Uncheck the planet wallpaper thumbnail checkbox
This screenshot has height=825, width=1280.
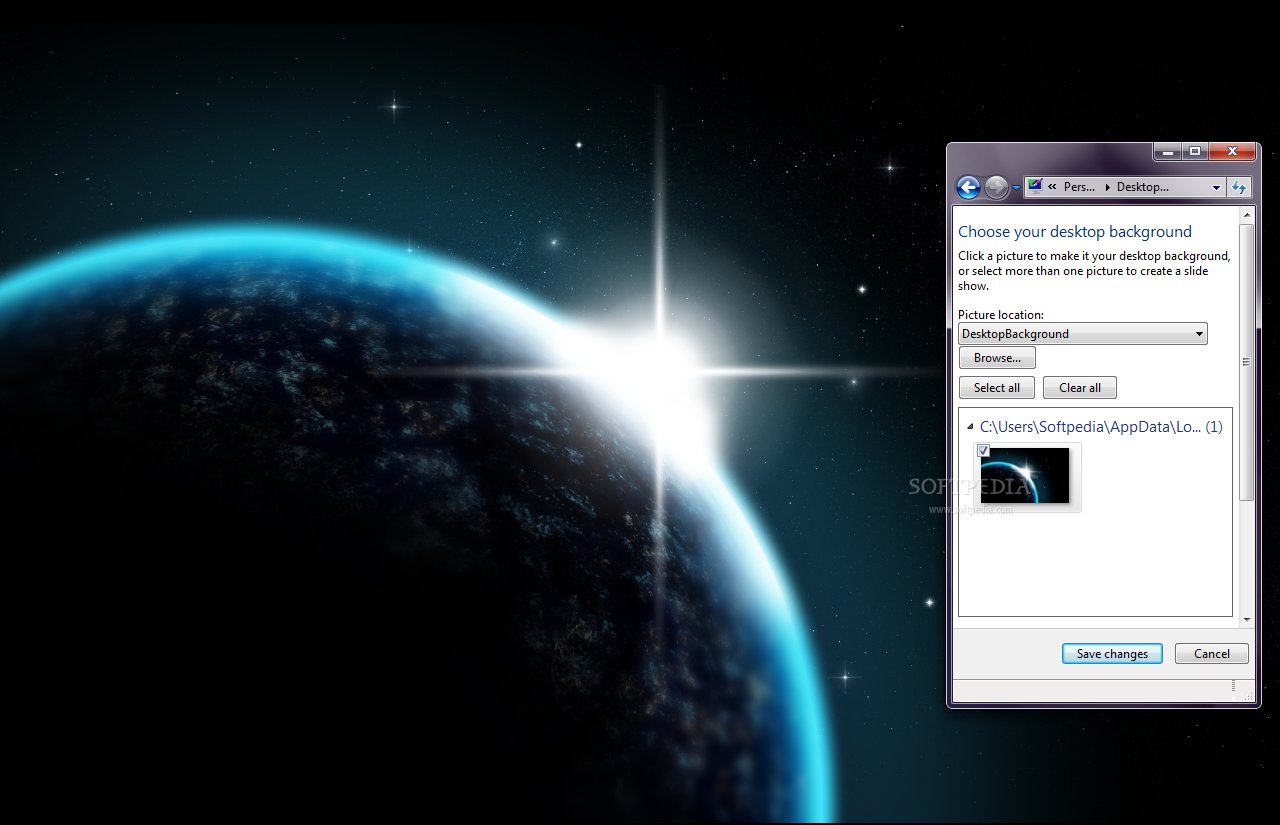tap(984, 451)
